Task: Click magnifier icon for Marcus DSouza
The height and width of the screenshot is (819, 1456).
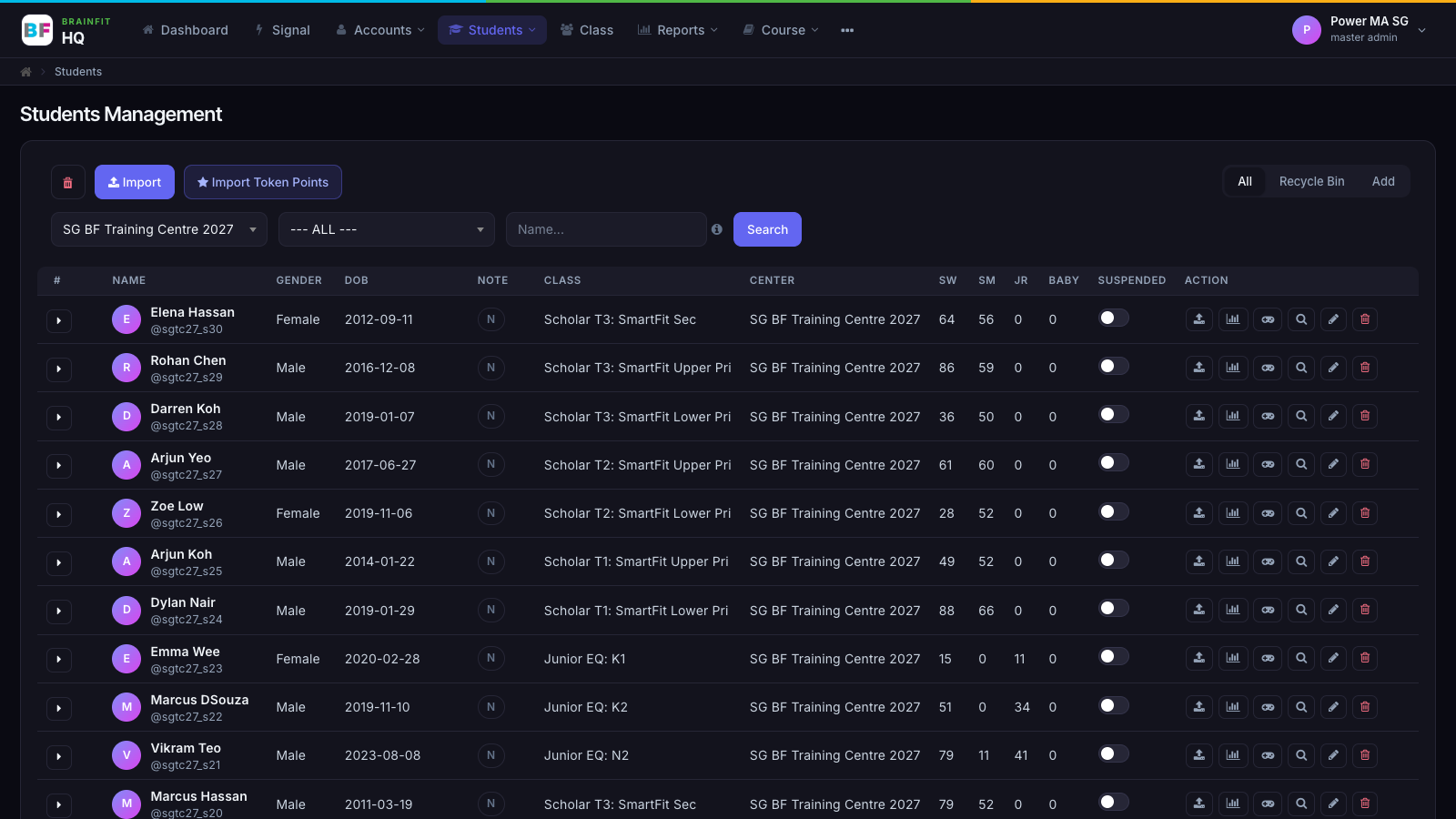Action: (x=1301, y=707)
